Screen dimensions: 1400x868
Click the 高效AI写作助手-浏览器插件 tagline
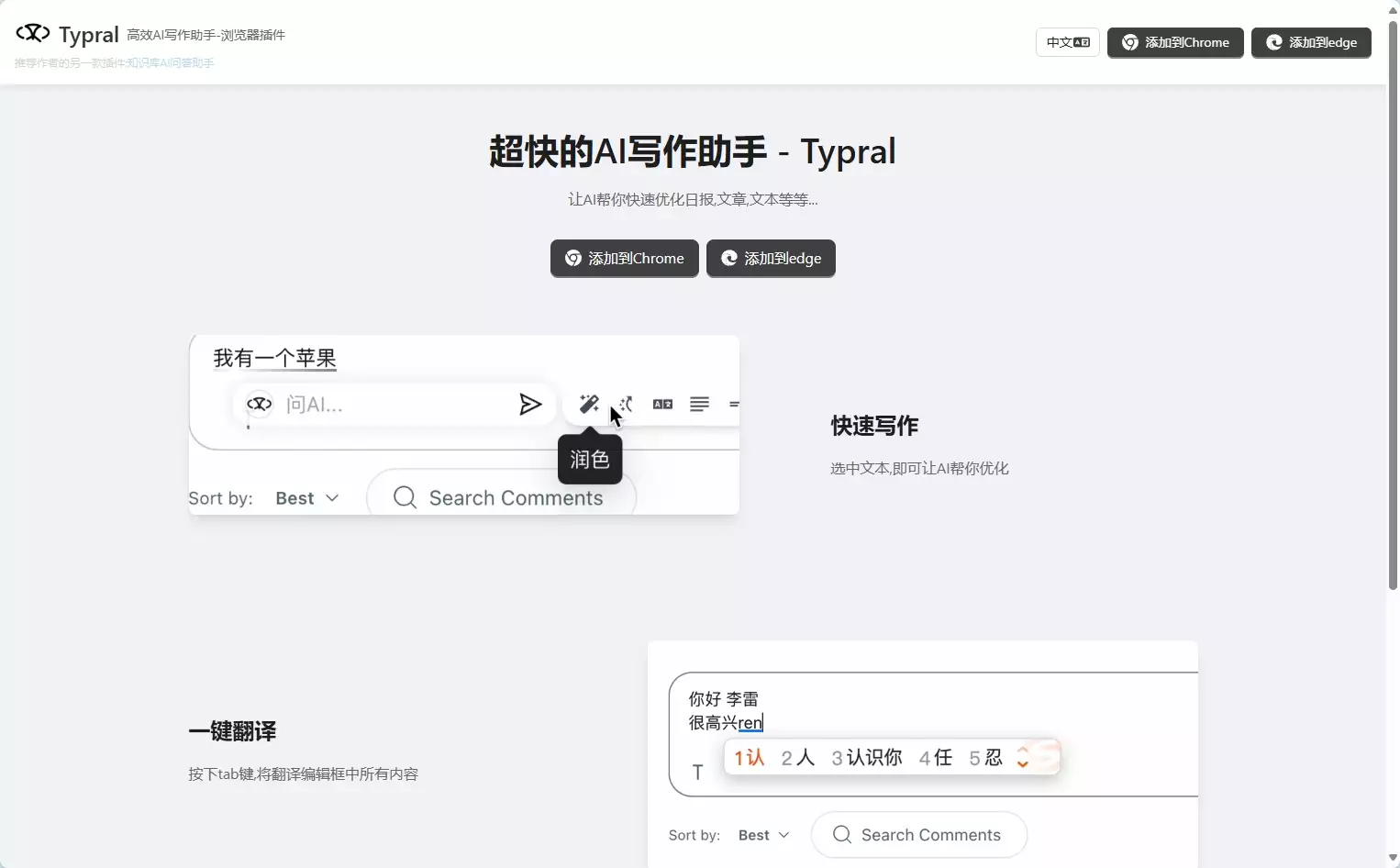click(x=206, y=35)
